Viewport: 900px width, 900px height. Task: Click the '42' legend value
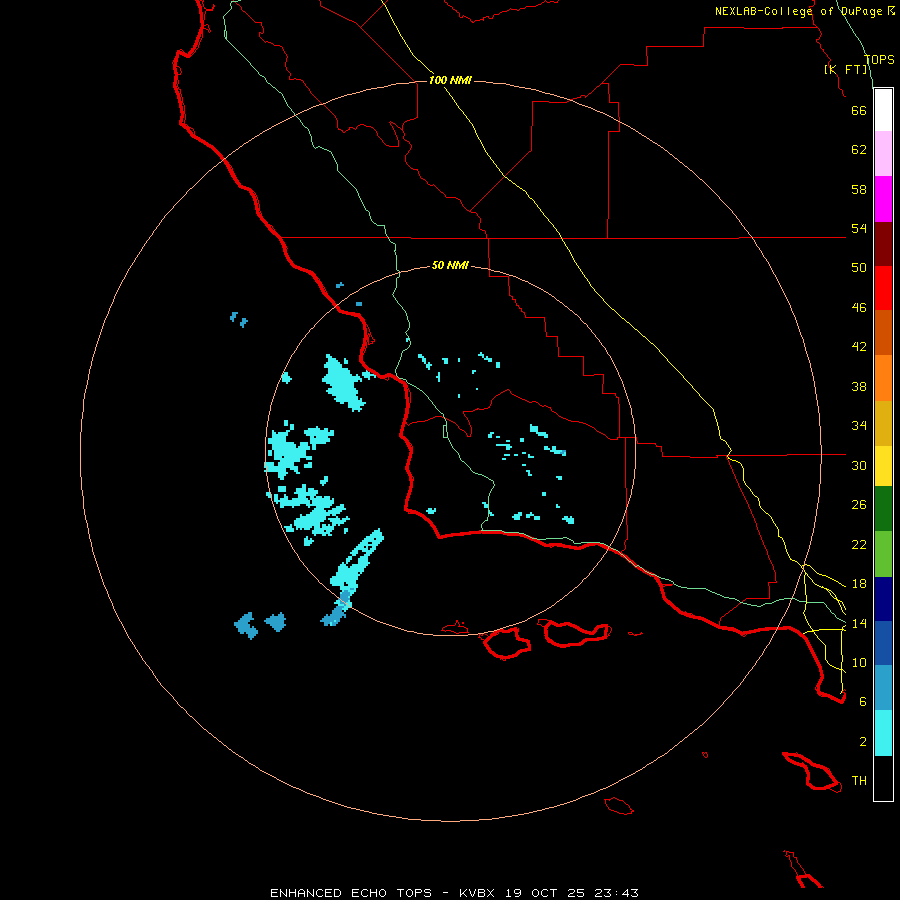(x=859, y=347)
